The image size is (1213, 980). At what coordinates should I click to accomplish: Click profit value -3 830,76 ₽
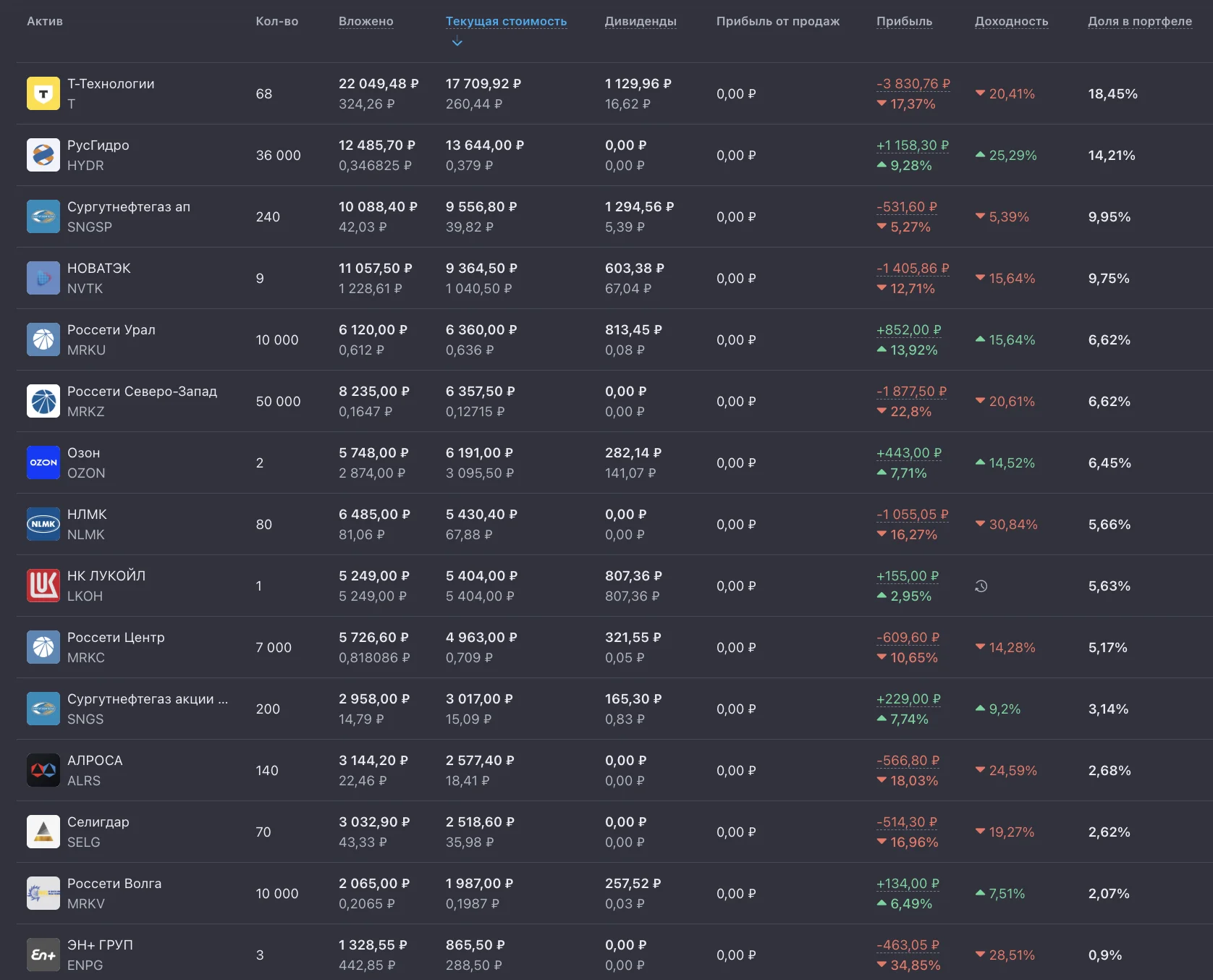913,84
